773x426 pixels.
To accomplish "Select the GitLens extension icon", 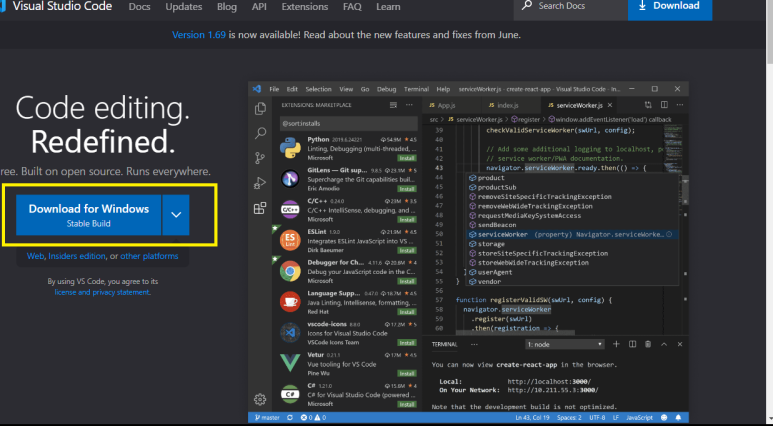I will tap(290, 179).
